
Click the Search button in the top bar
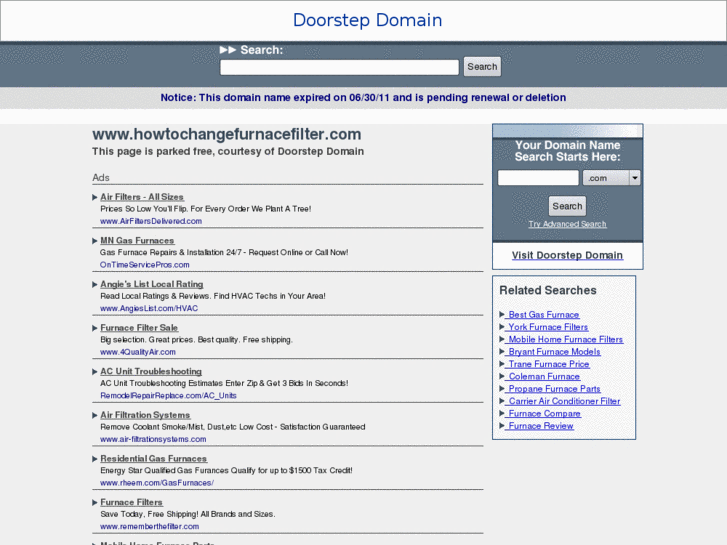[x=482, y=67]
